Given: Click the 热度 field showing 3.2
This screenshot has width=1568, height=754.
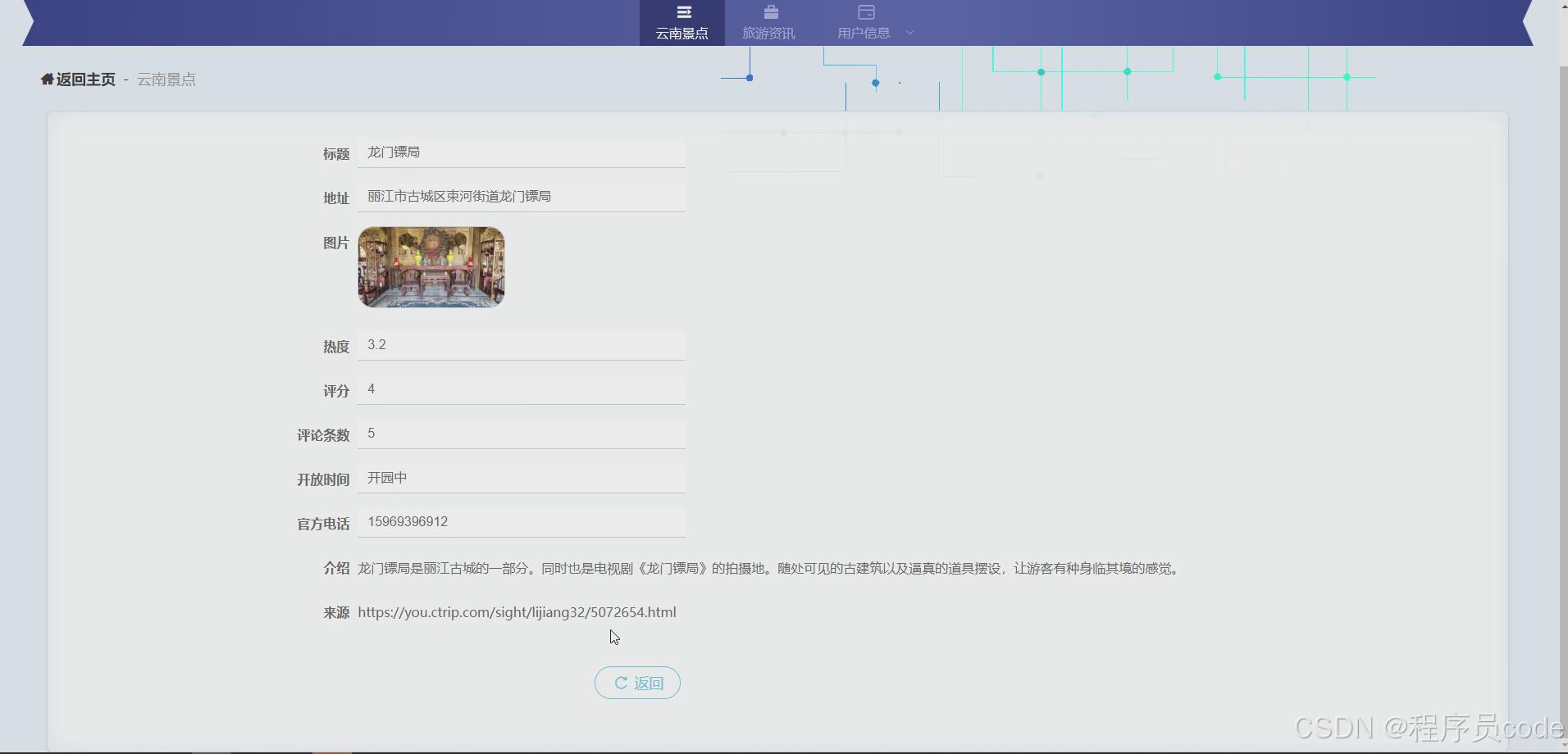Looking at the screenshot, I should coord(521,344).
